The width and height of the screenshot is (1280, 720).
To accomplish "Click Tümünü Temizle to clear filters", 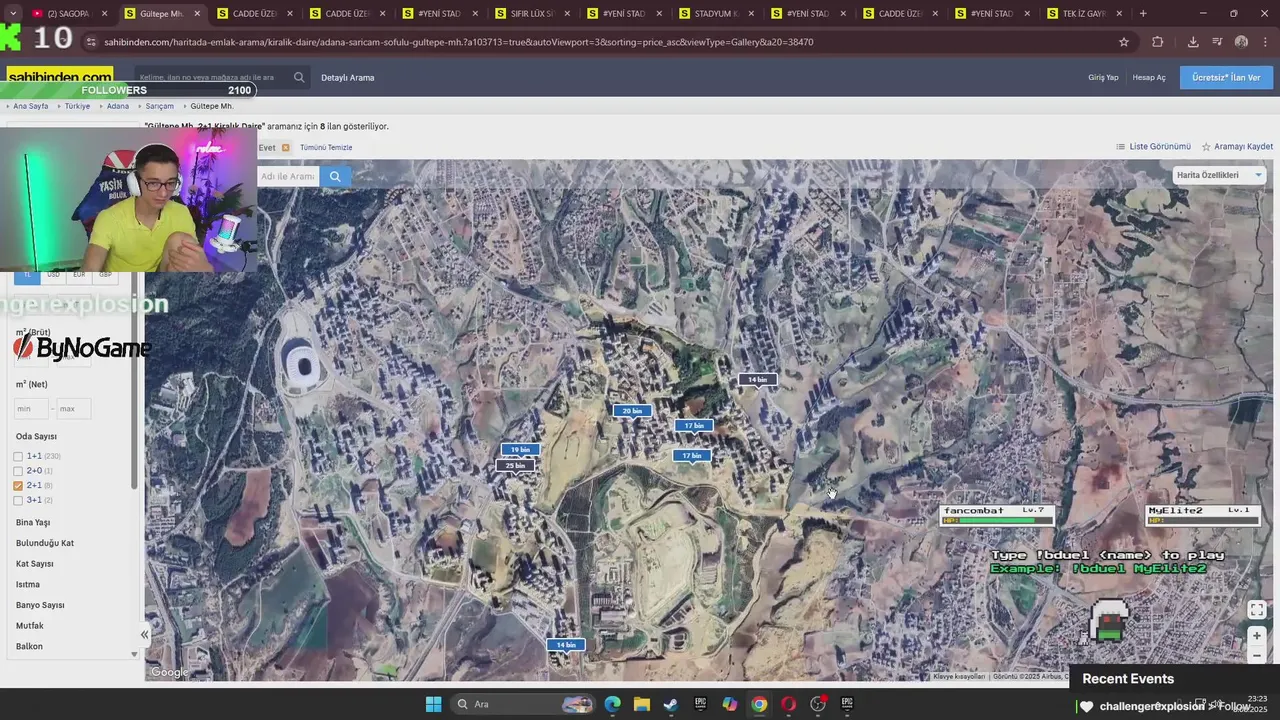I will tap(326, 147).
